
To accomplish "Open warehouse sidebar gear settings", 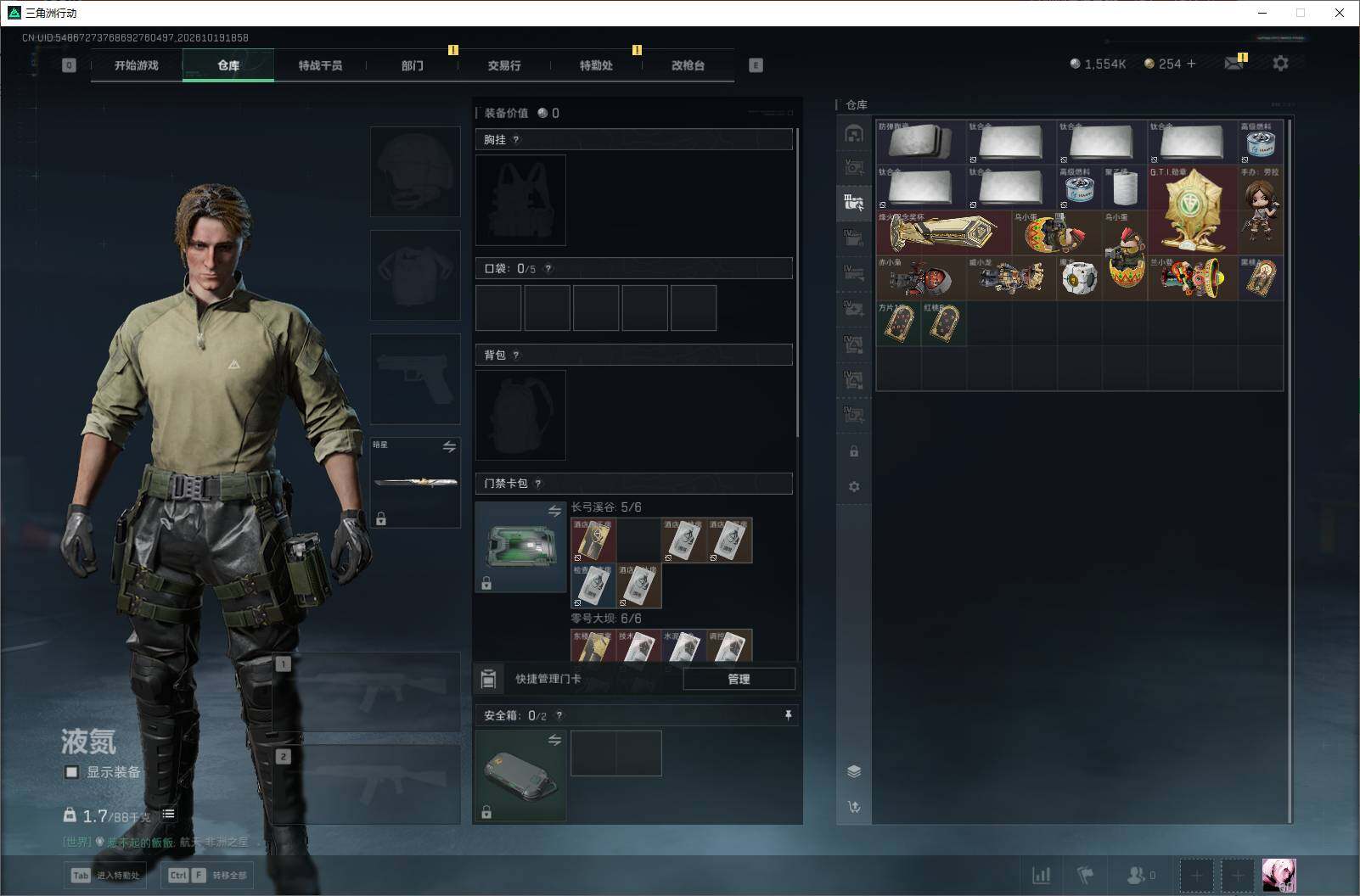I will [854, 486].
